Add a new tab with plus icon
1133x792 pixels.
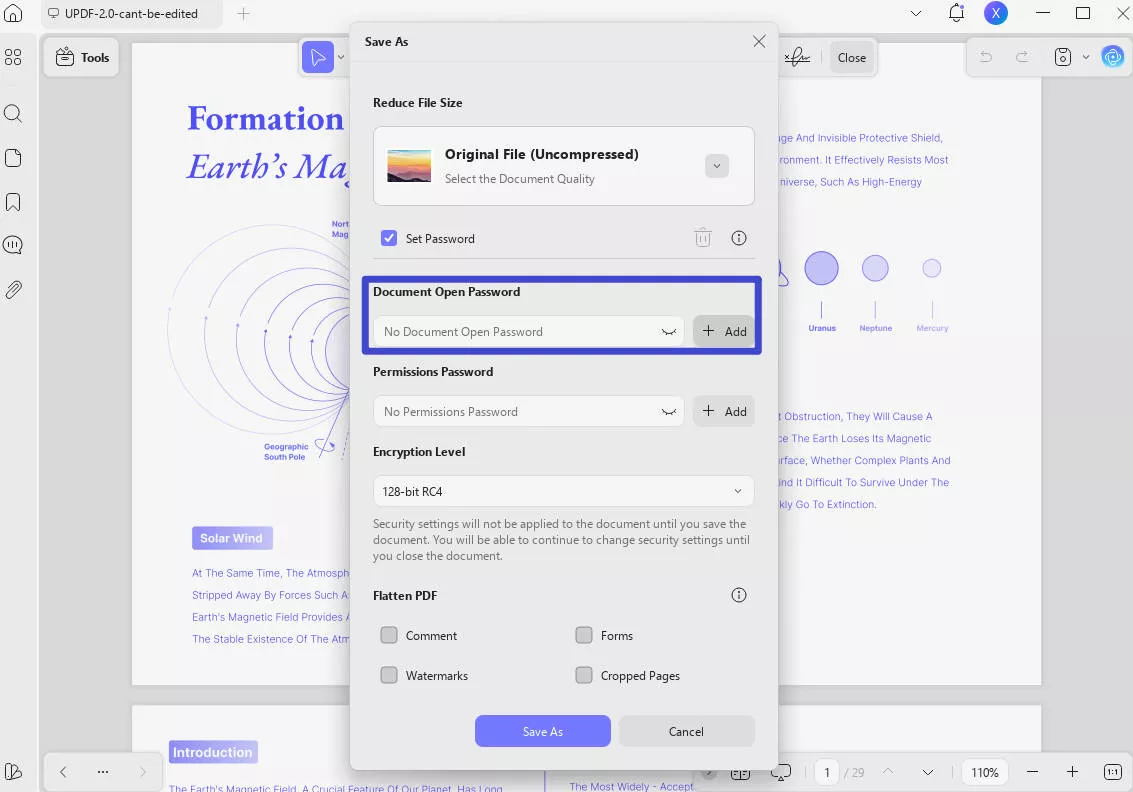(x=244, y=14)
